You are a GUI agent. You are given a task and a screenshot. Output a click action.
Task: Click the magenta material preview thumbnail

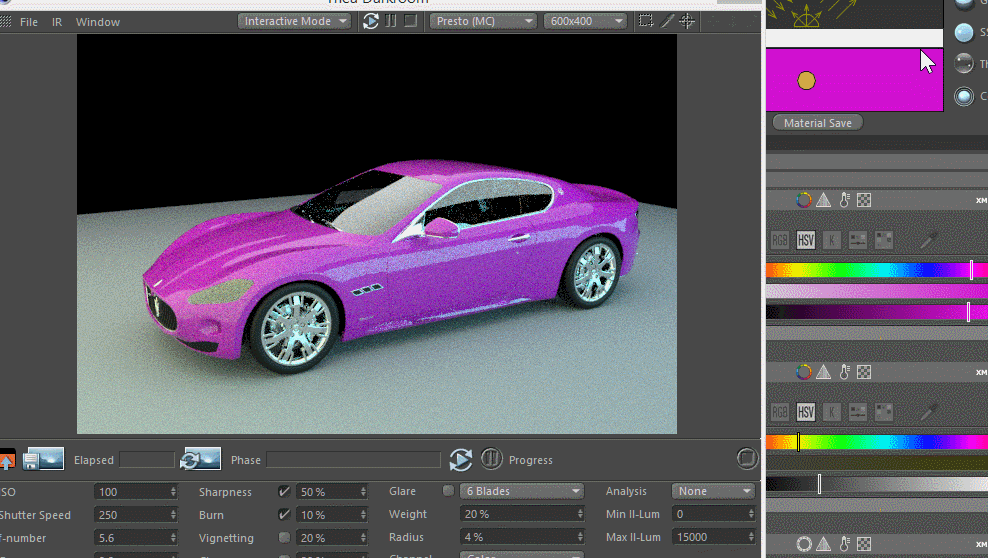[x=854, y=80]
